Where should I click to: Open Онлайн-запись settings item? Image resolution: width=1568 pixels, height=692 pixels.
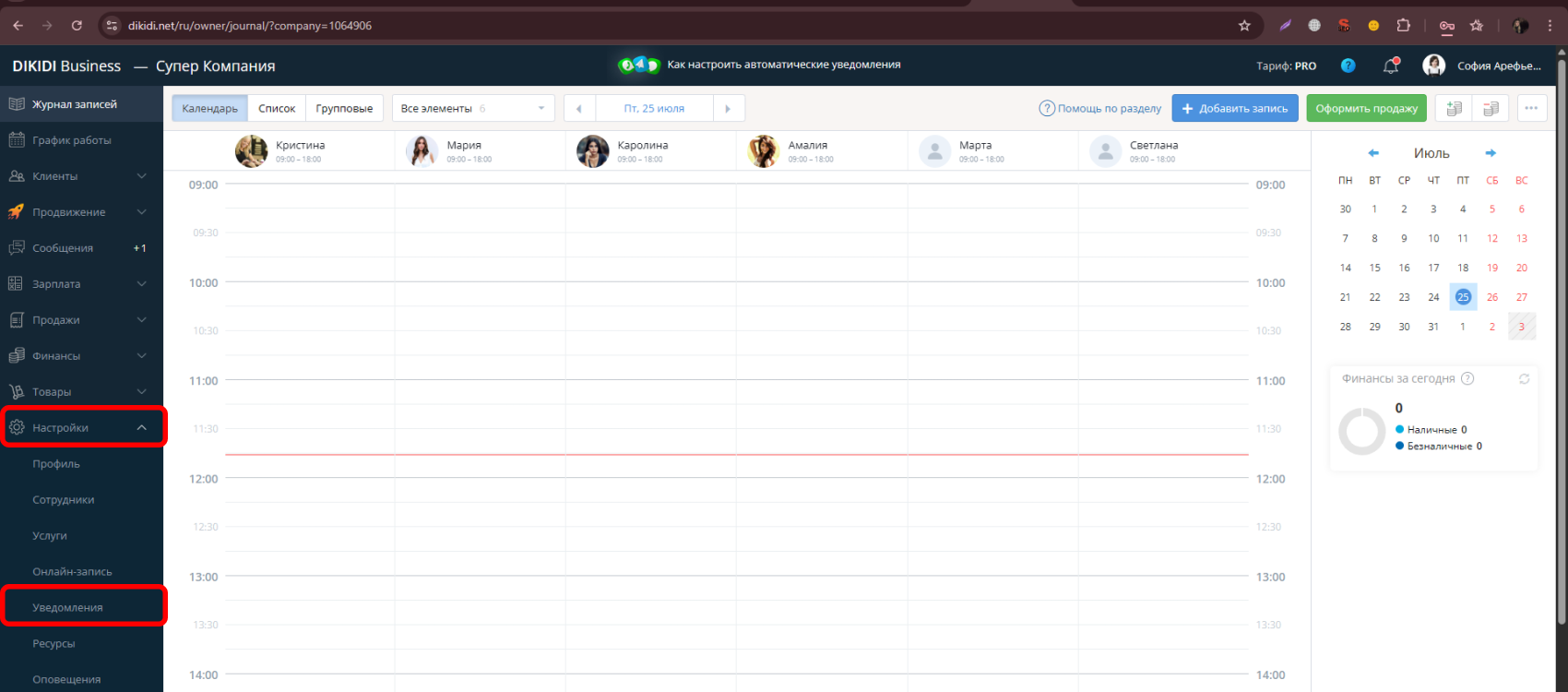[72, 572]
